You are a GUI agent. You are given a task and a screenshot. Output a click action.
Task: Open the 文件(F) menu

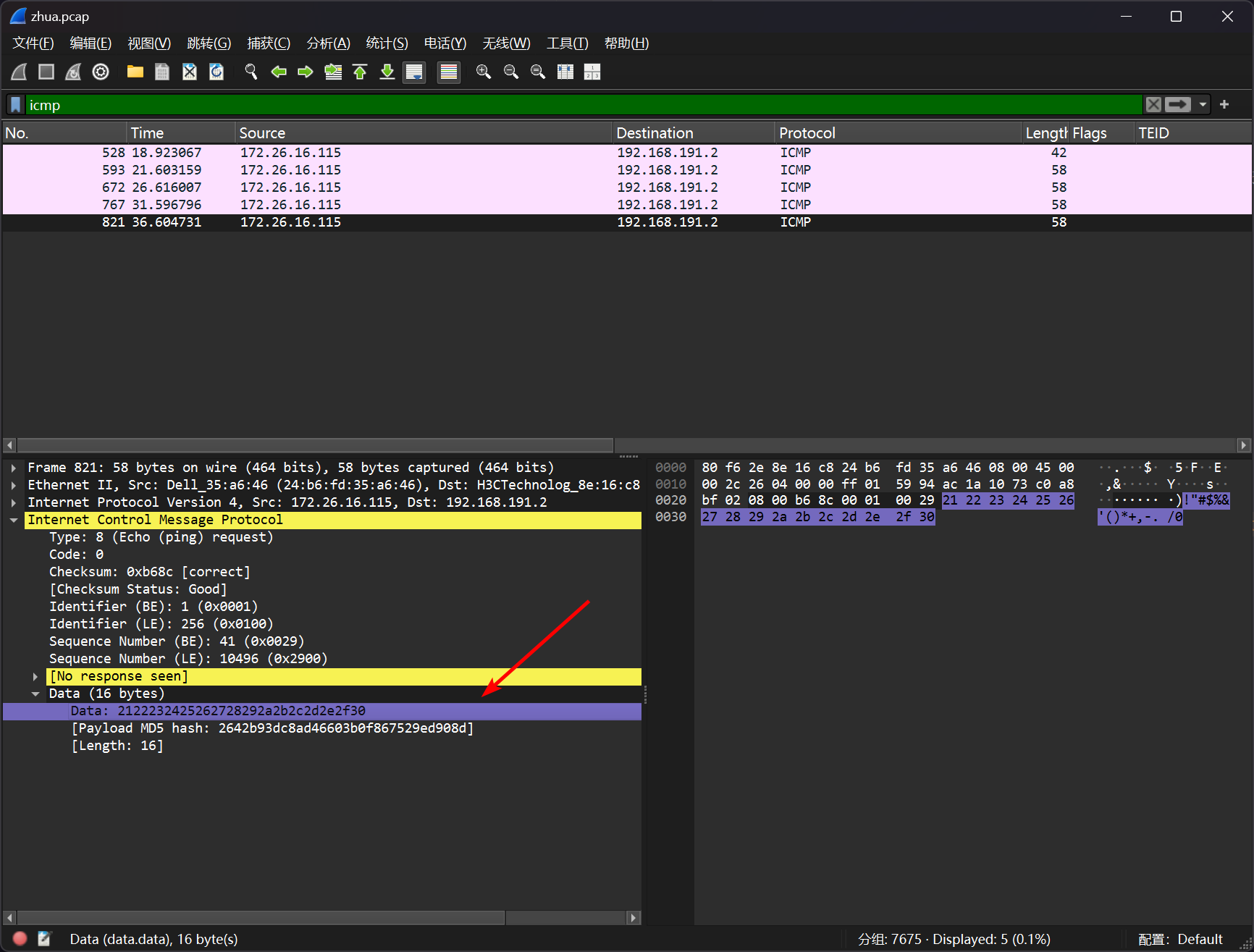click(x=33, y=43)
